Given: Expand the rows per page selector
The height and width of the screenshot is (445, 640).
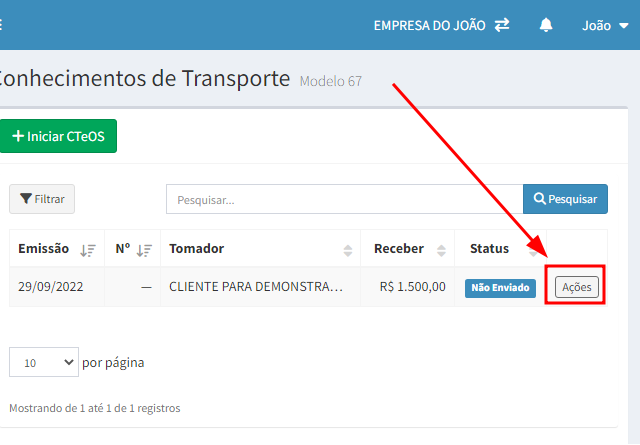Looking at the screenshot, I should pyautogui.click(x=43, y=362).
